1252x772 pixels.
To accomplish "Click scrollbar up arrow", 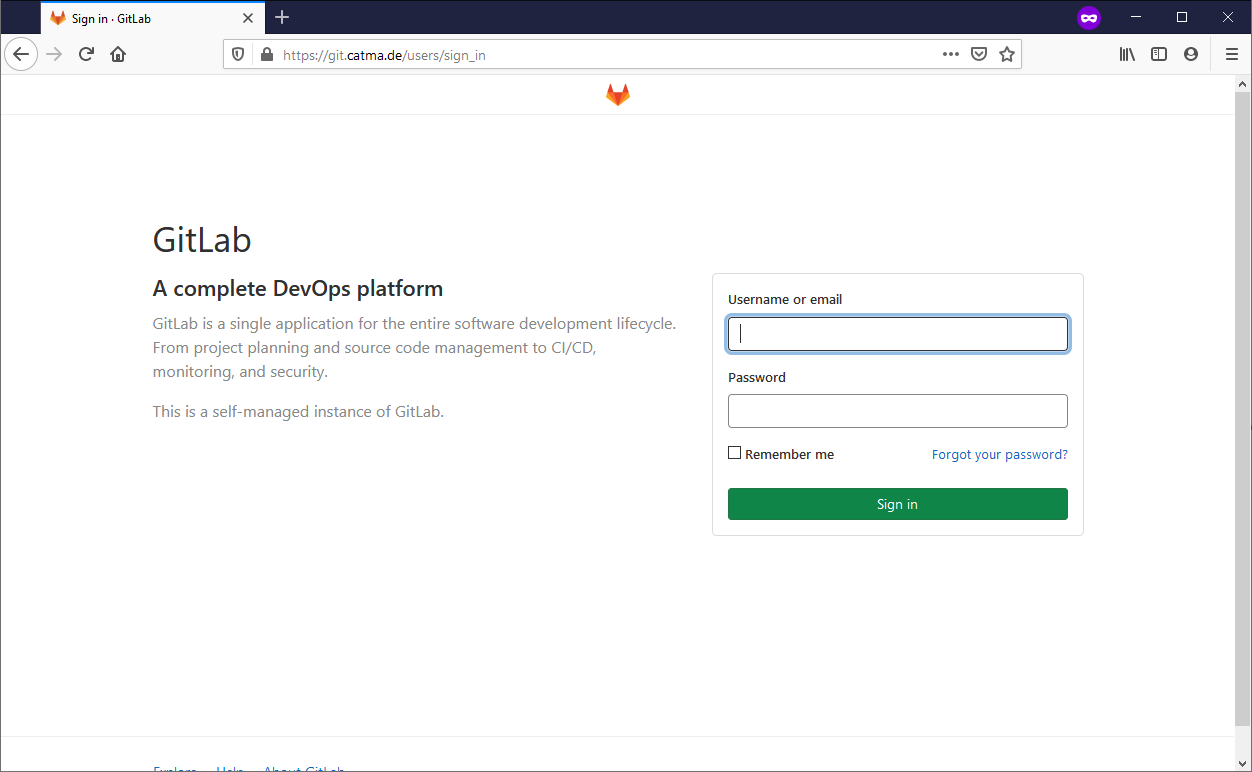I will coord(1243,83).
